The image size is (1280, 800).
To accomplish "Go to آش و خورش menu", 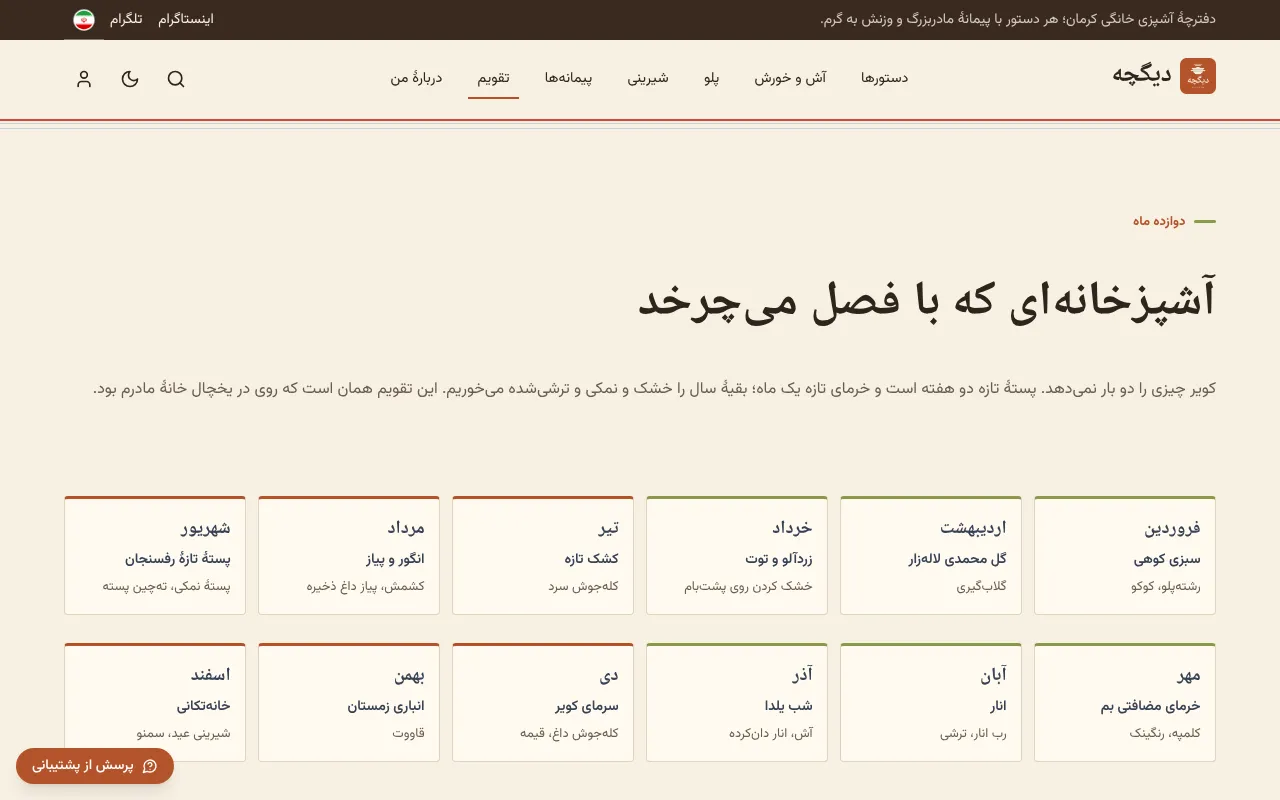I will pyautogui.click(x=790, y=78).
